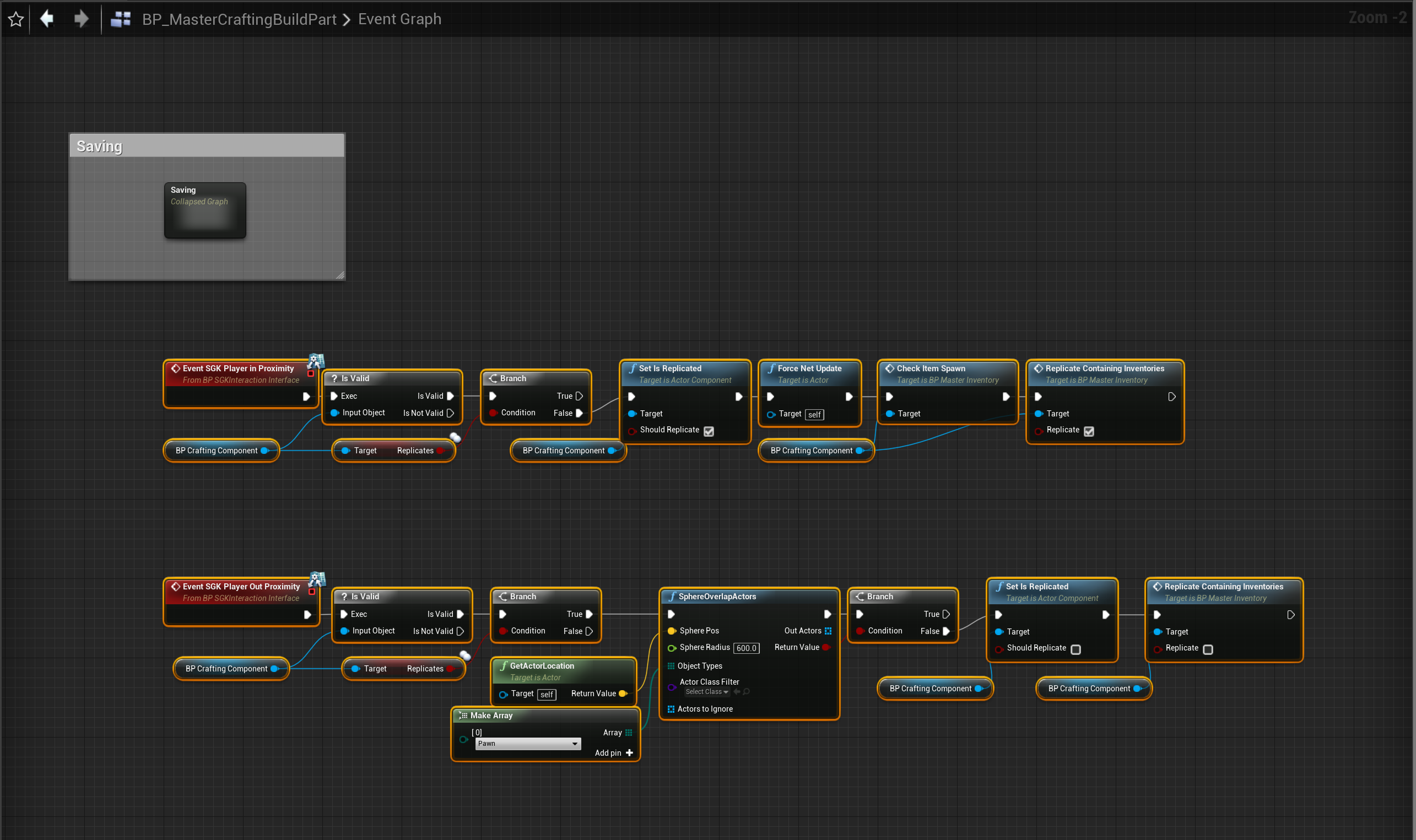Screen dimensions: 1416x840
Task: Click the Sphere Radius value field
Action: (x=746, y=648)
